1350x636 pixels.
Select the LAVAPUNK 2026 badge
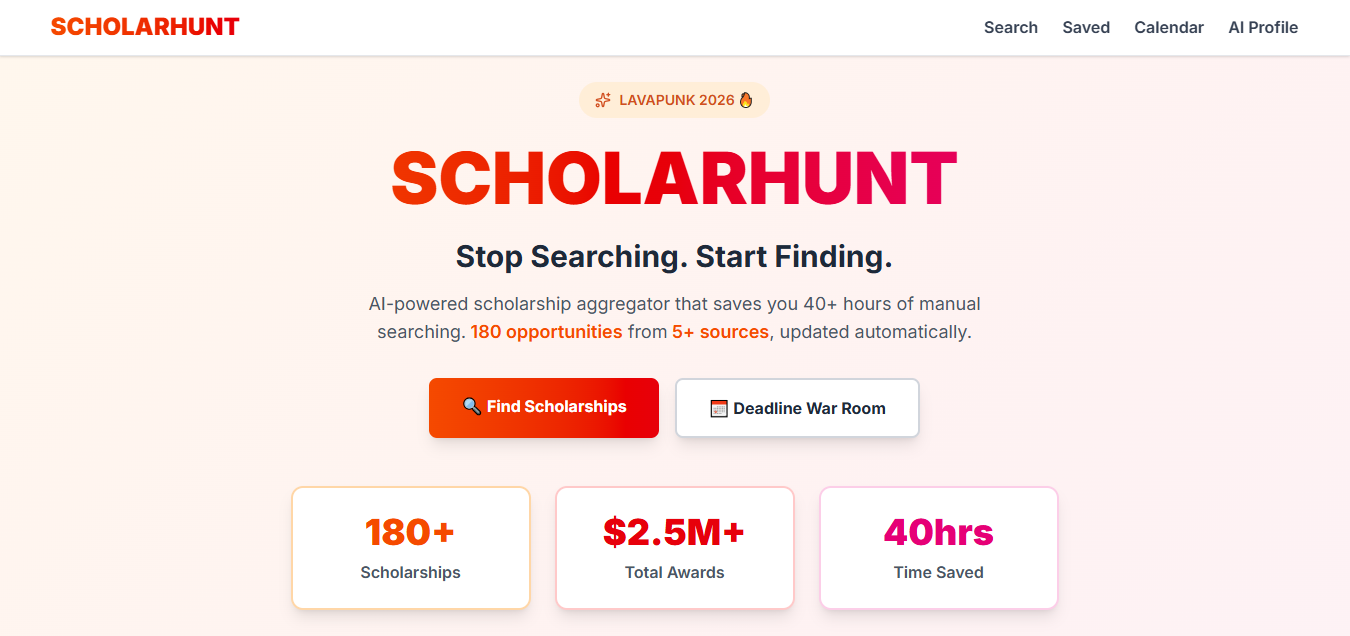[x=674, y=100]
